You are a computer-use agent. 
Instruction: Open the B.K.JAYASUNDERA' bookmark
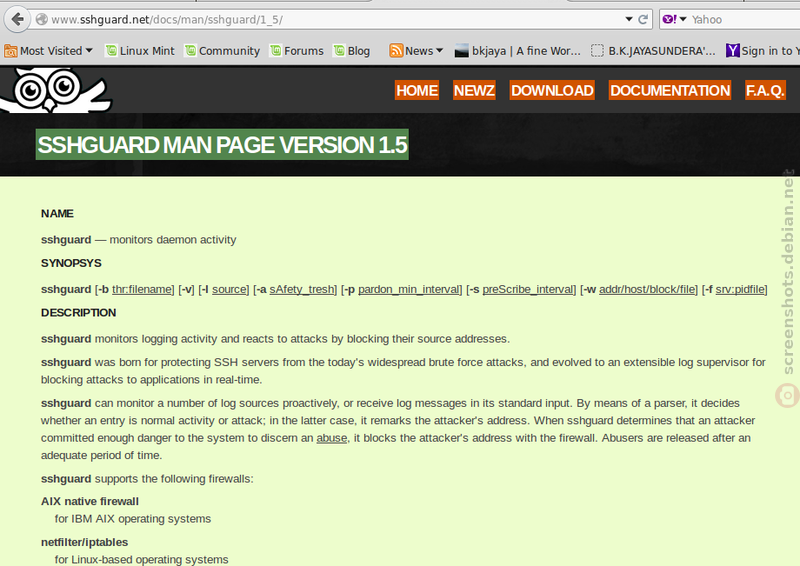654,51
